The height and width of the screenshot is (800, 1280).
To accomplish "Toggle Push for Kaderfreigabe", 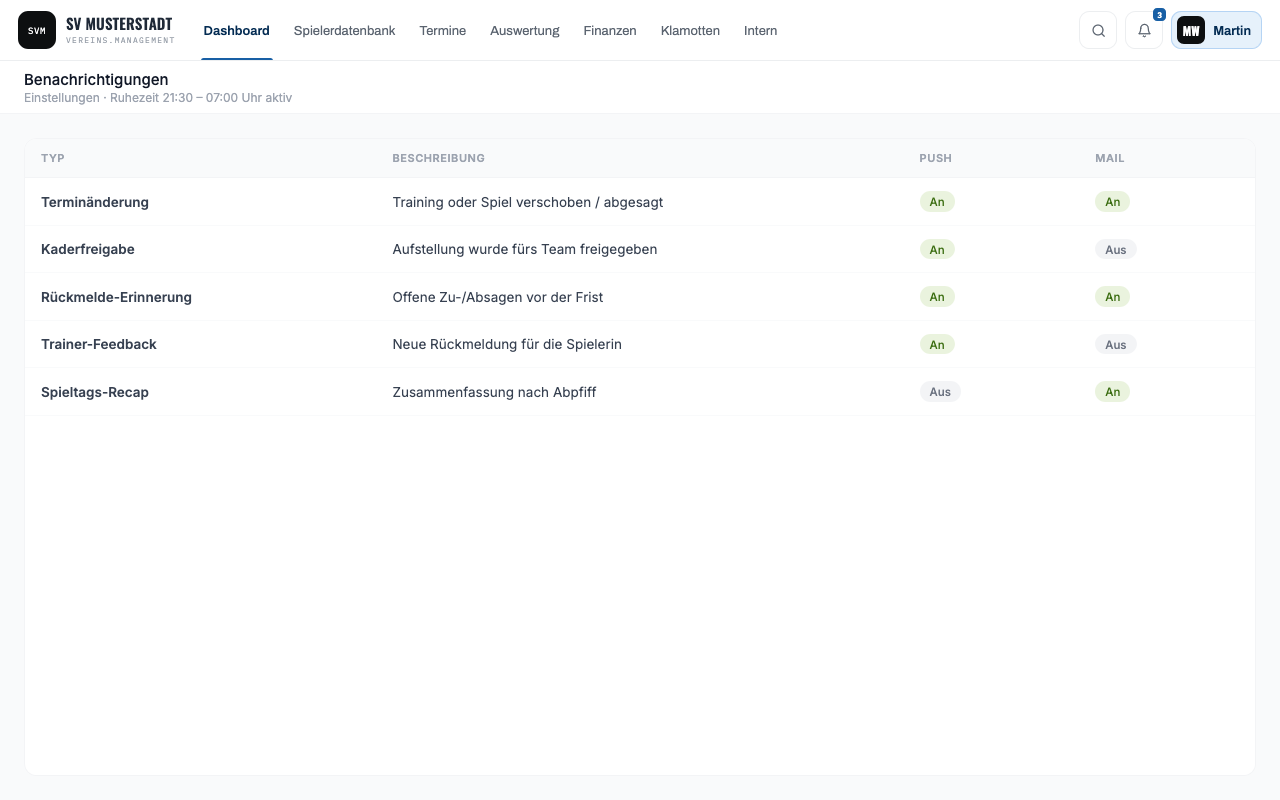I will coord(937,250).
